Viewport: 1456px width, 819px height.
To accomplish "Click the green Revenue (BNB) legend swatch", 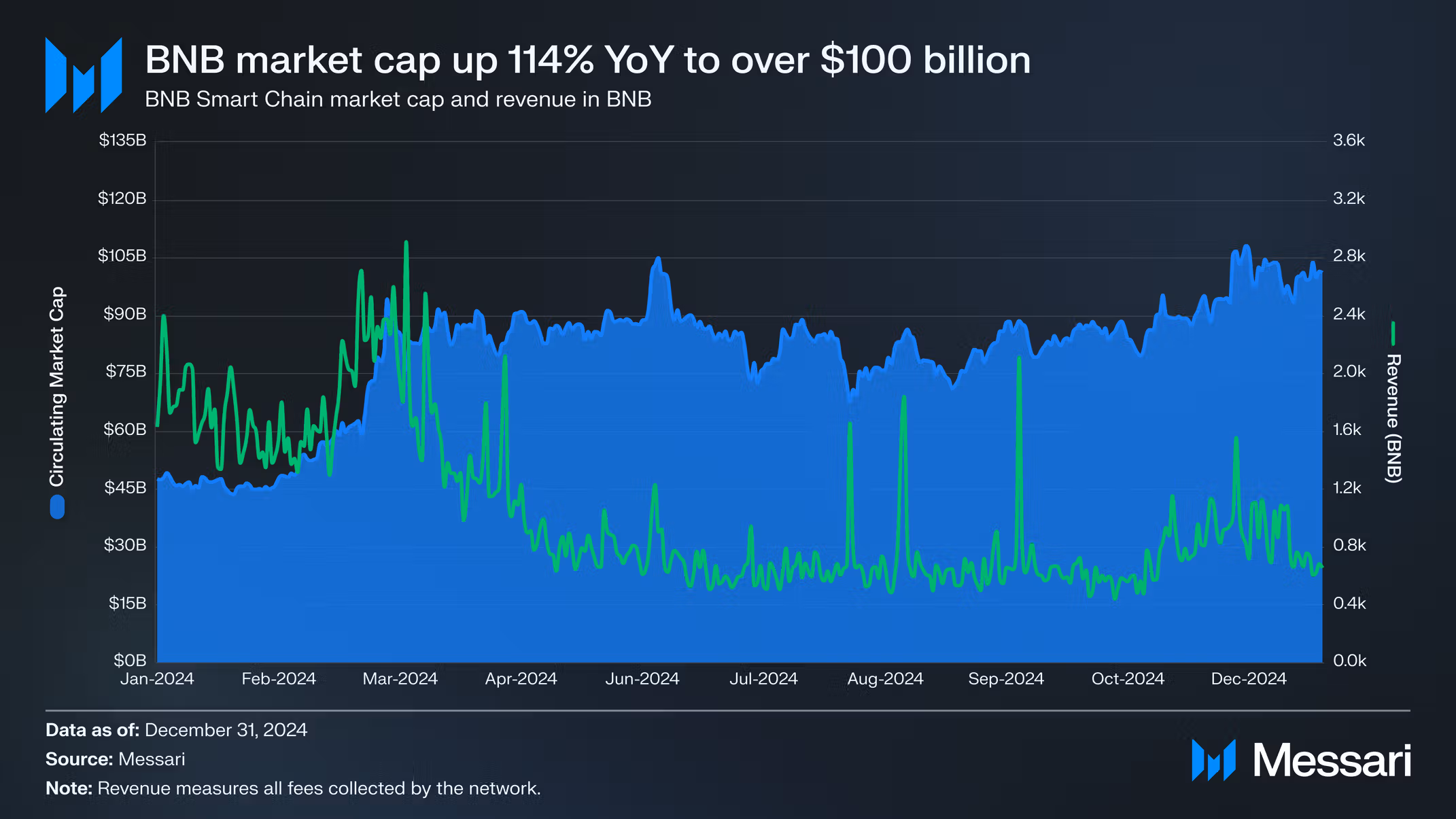I will click(x=1393, y=334).
